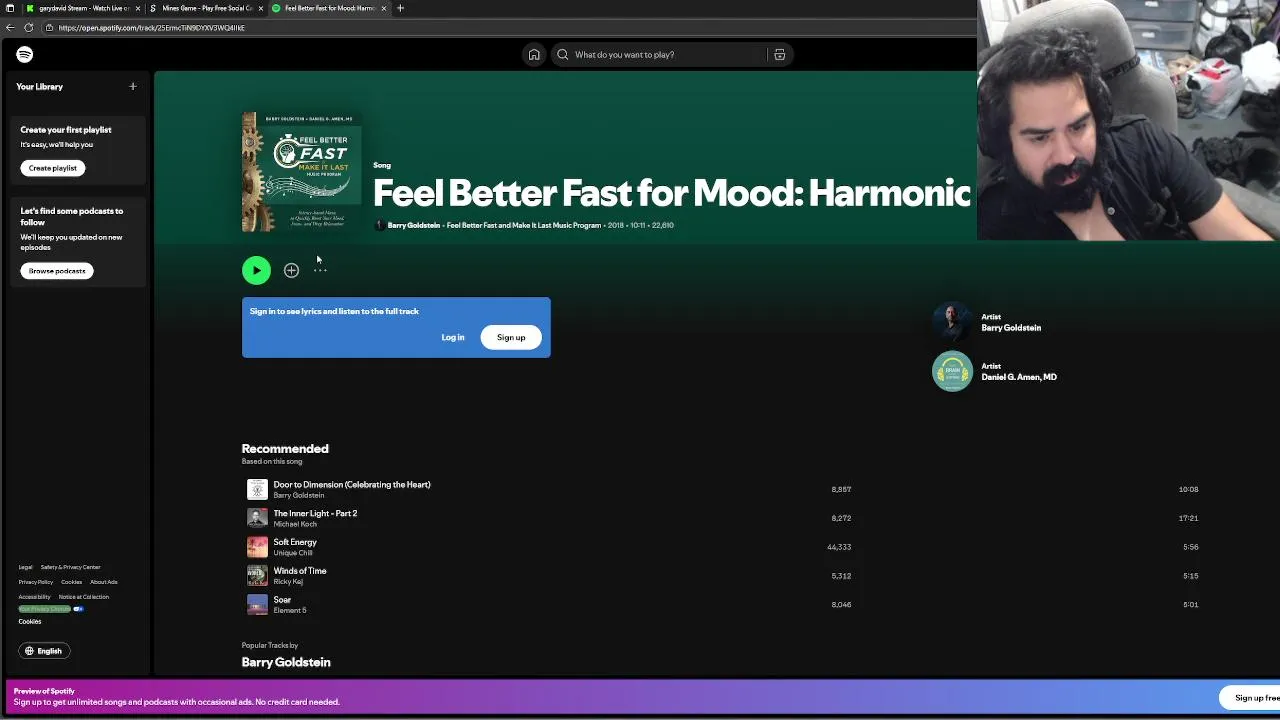Reload the page with browser refresh icon
This screenshot has width=1280, height=720.
29,28
